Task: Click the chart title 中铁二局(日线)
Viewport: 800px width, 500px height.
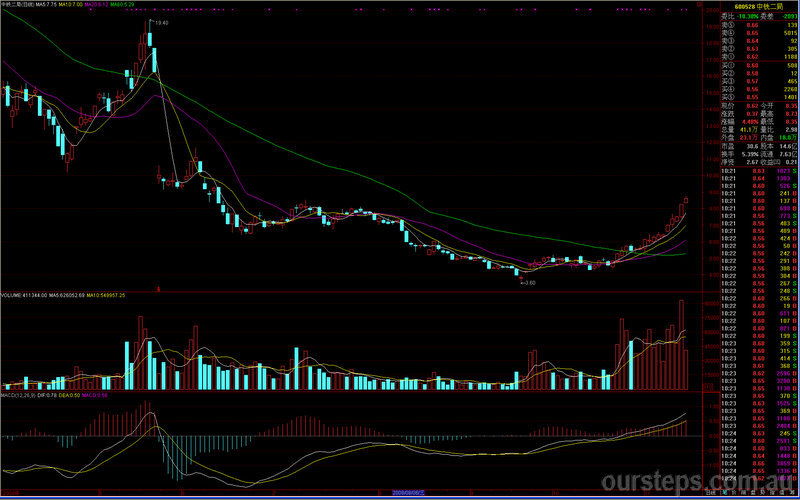Action: tap(18, 5)
